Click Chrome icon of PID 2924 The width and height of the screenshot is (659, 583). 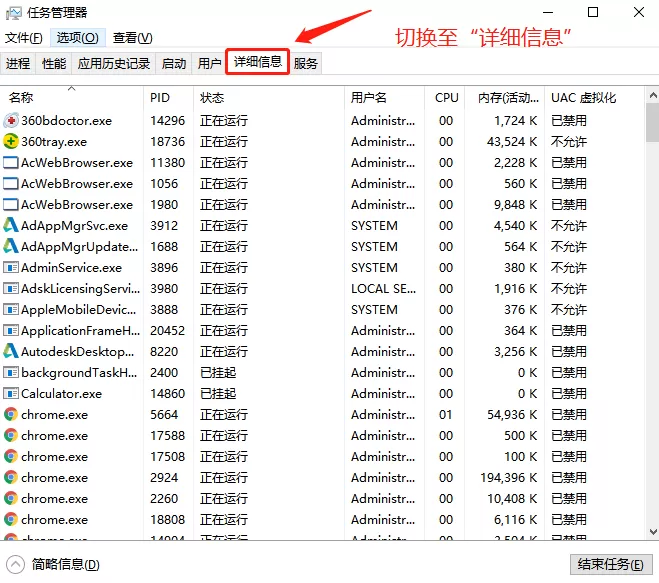[x=11, y=477]
